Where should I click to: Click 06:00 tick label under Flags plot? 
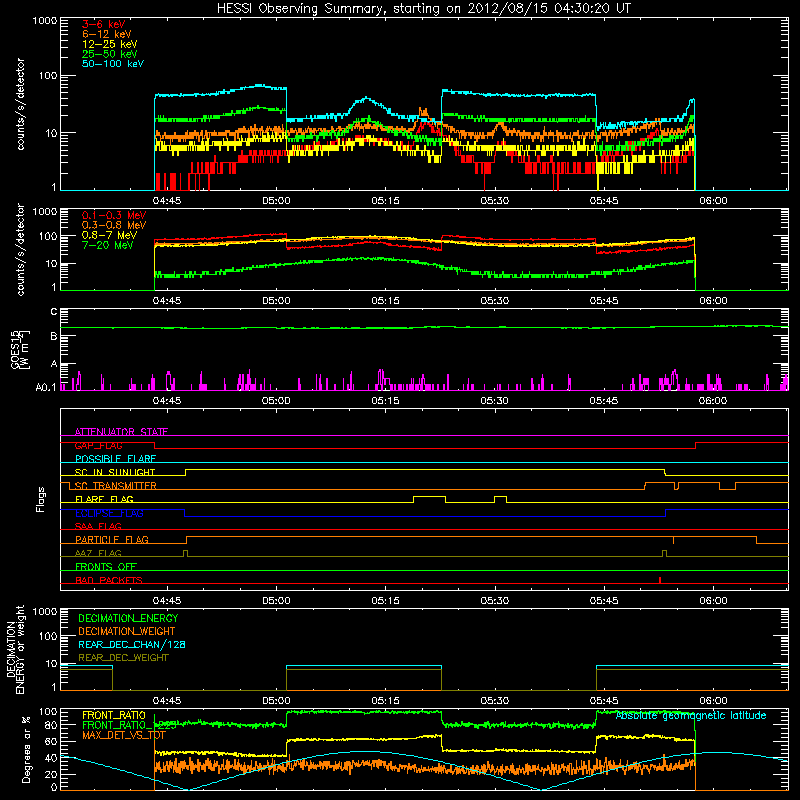pyautogui.click(x=713, y=601)
